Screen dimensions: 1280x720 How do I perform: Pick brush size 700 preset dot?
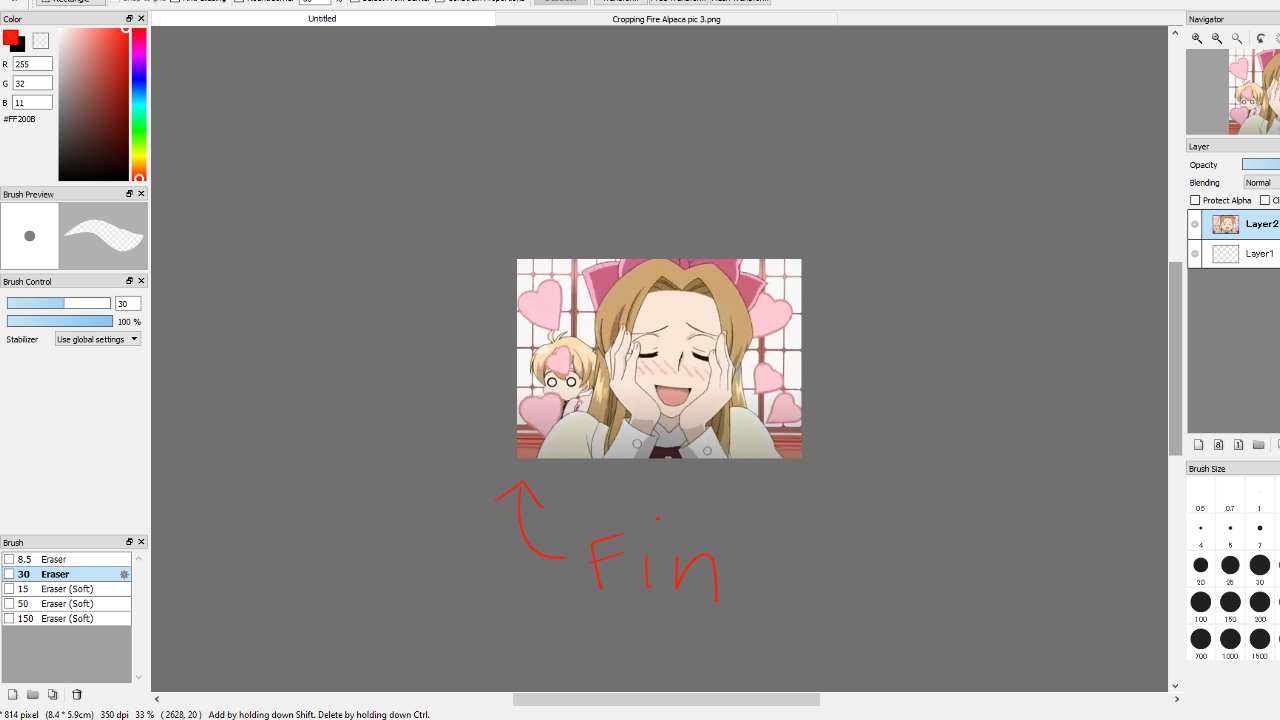coord(1201,639)
